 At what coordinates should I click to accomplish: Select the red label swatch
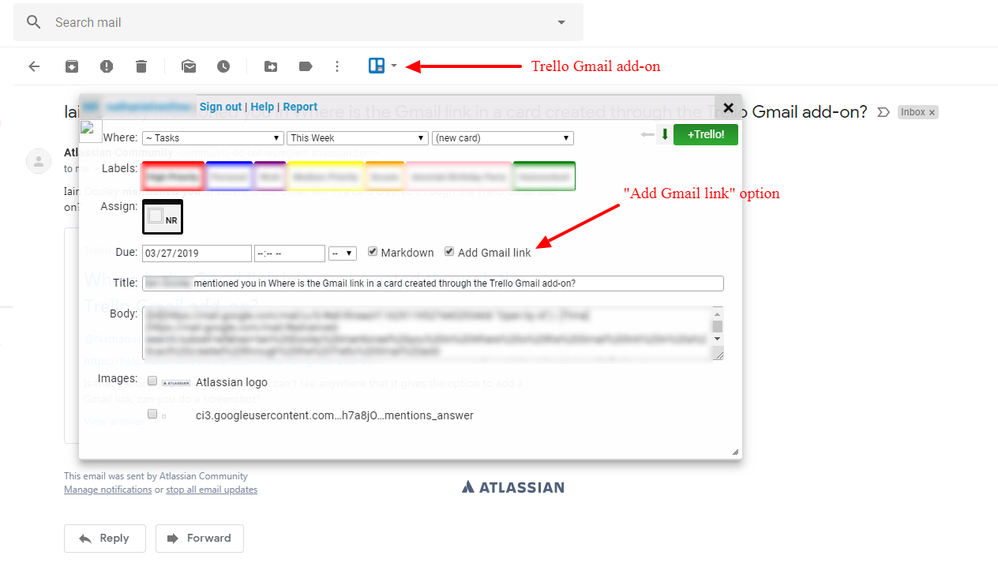[173, 176]
